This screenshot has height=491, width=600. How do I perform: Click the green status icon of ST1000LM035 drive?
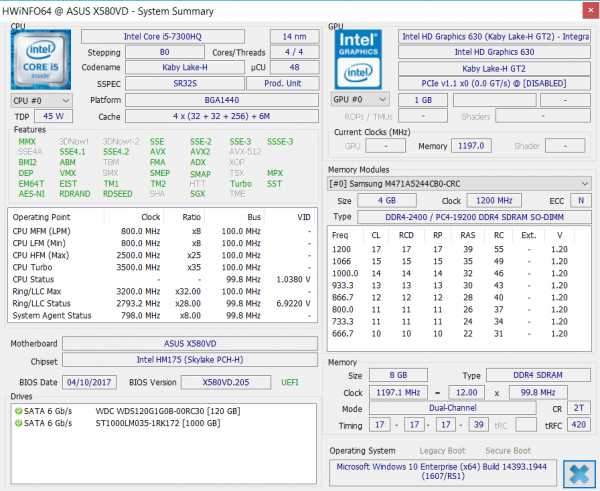pyautogui.click(x=18, y=423)
